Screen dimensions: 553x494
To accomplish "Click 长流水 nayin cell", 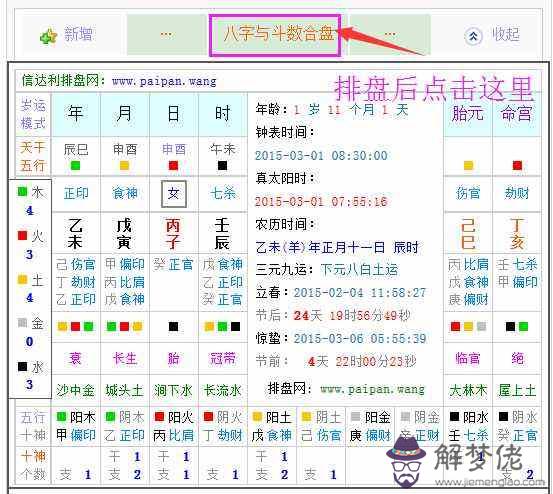I will 223,390.
